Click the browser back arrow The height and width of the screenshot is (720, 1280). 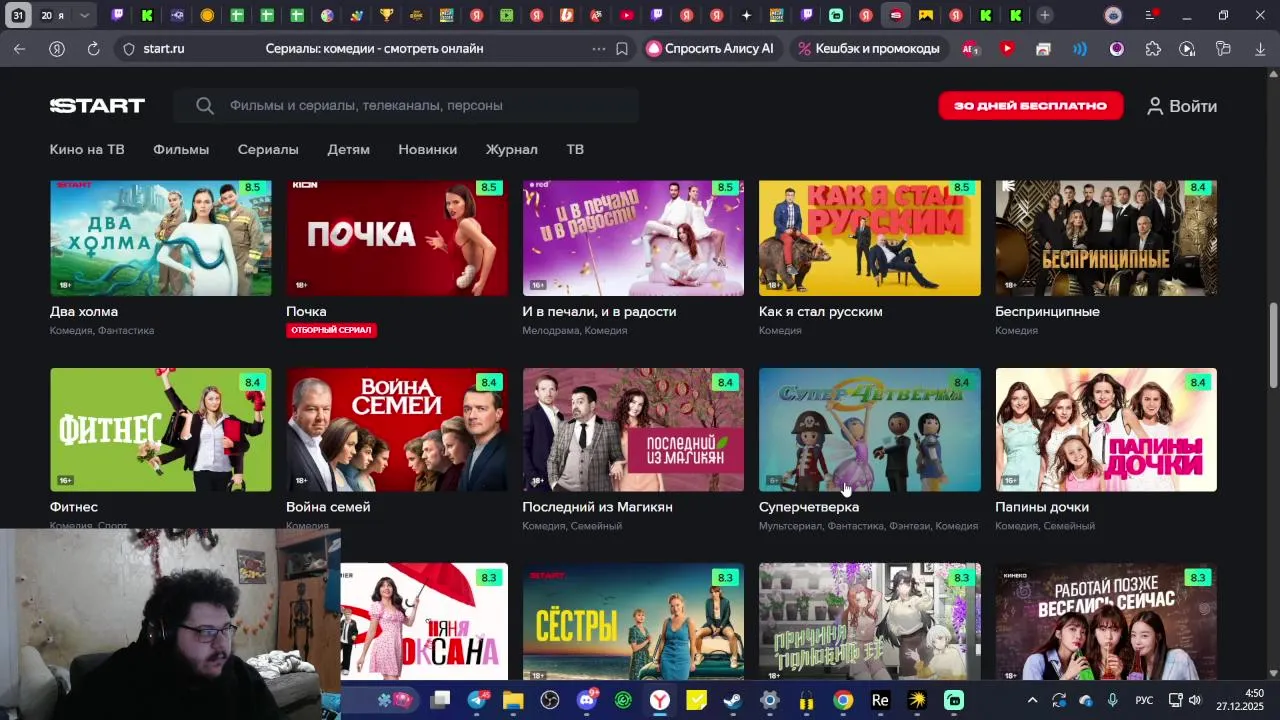(20, 48)
